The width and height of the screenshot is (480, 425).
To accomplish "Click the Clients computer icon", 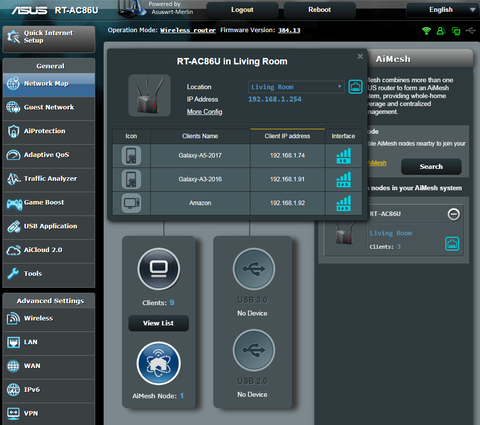I will [x=159, y=269].
